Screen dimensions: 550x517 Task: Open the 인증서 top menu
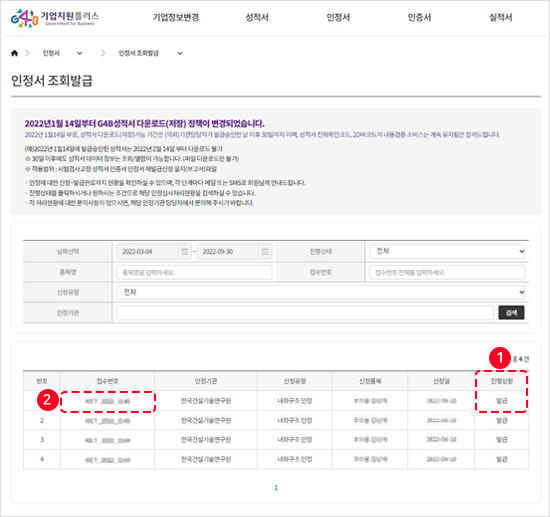[419, 17]
